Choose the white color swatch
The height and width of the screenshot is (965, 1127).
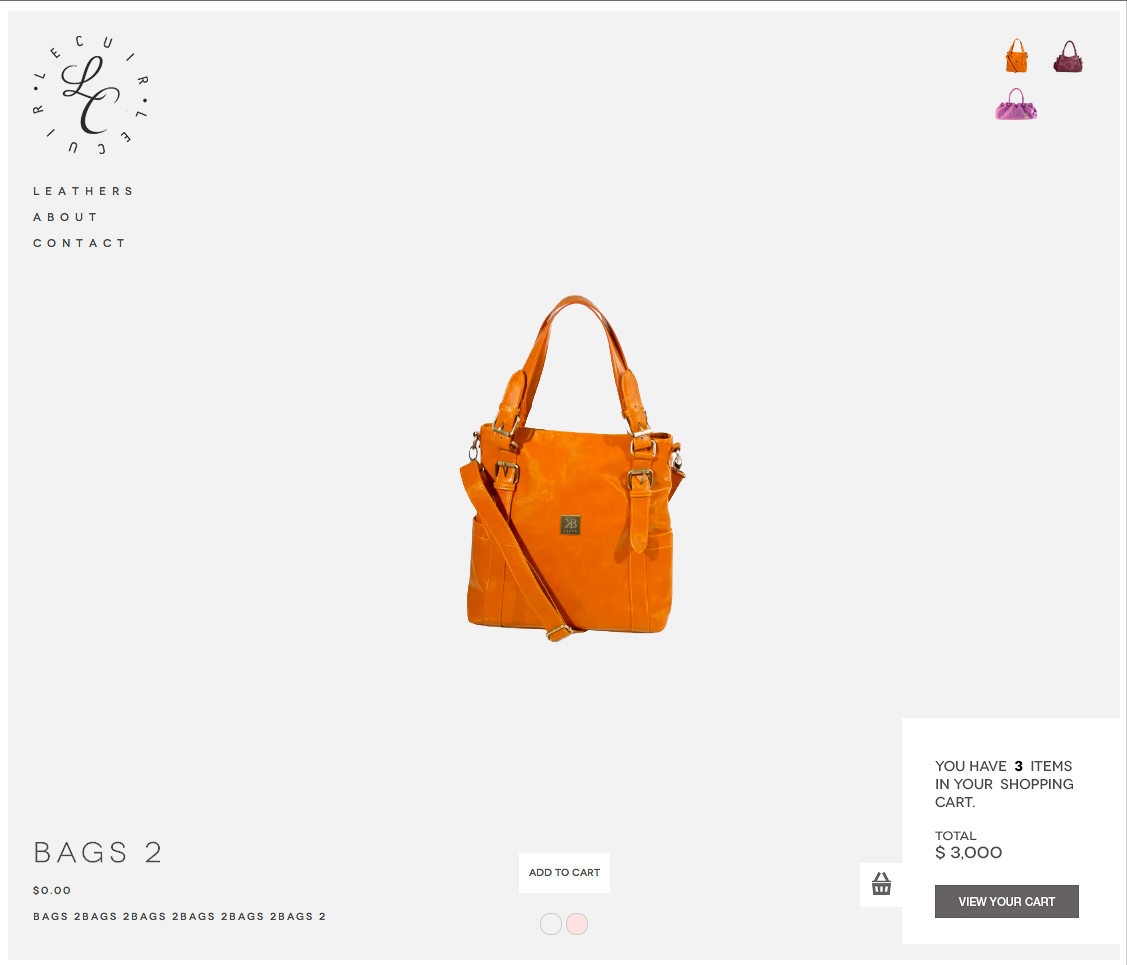pos(551,923)
